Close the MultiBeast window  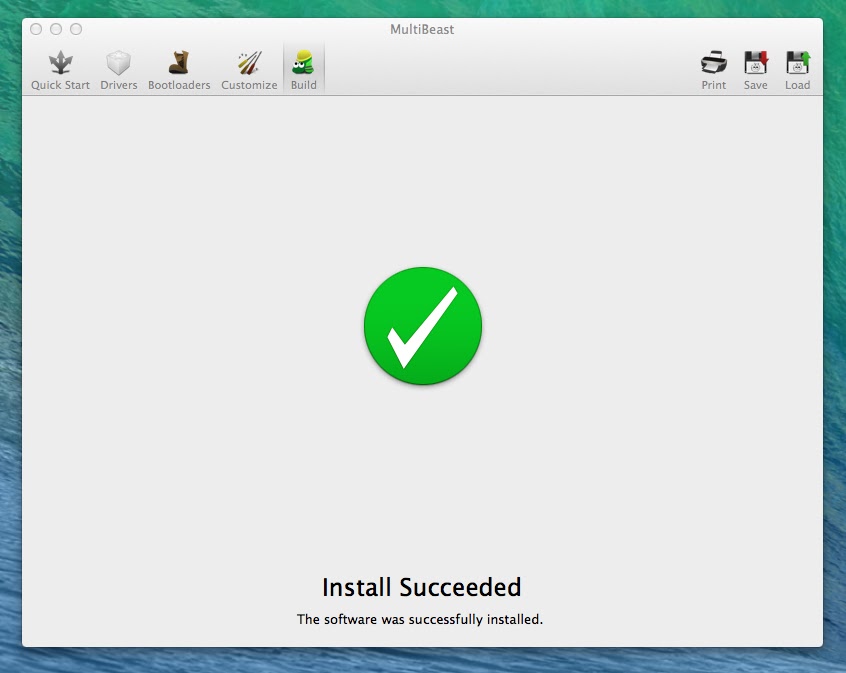36,29
